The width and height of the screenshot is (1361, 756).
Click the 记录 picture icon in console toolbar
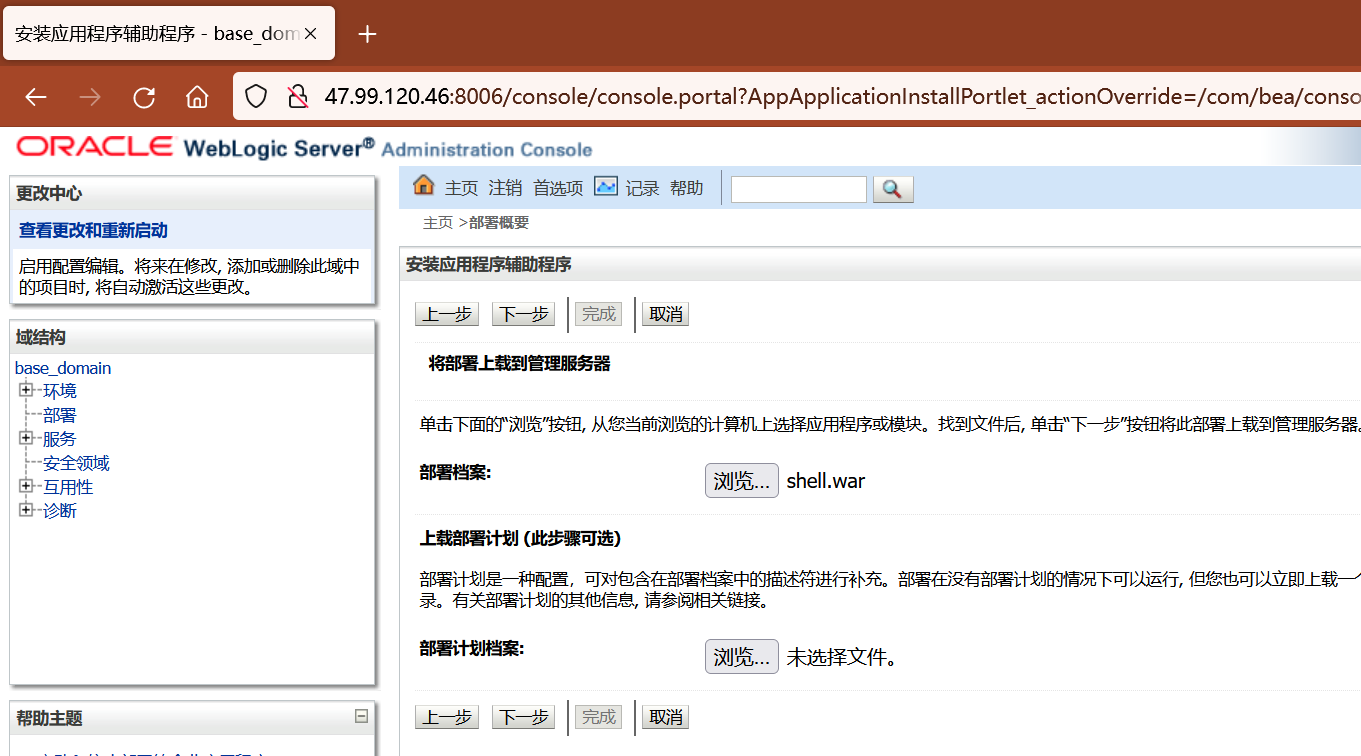(x=606, y=185)
